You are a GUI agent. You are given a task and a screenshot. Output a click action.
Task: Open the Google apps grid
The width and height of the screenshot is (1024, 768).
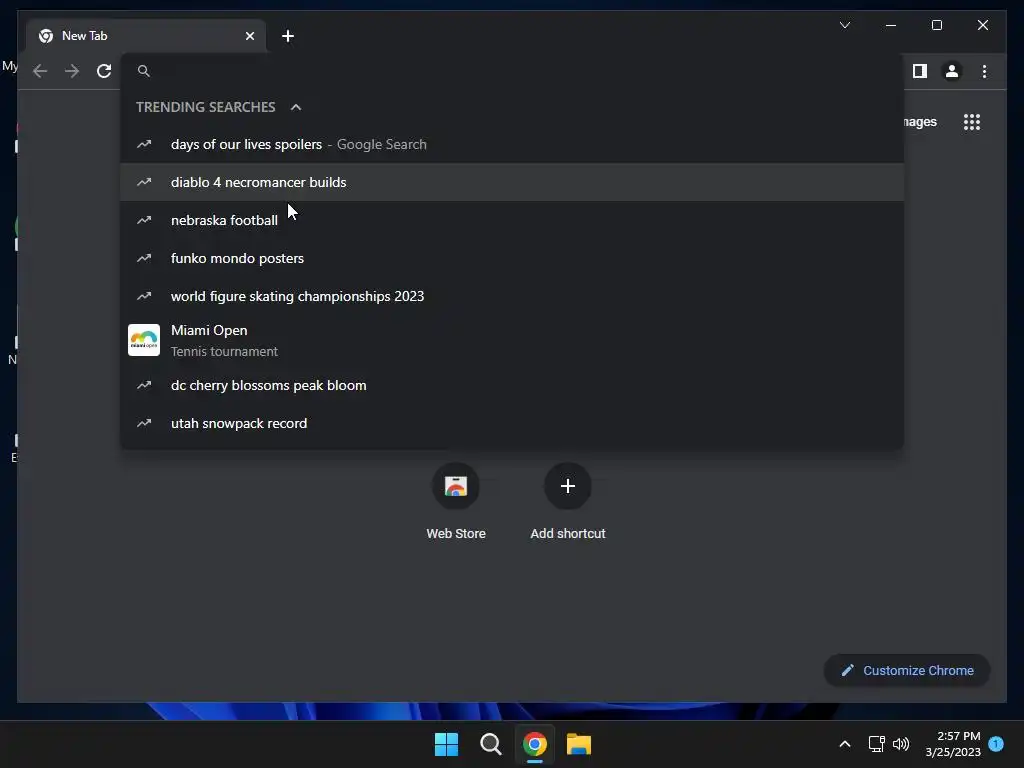coord(972,122)
